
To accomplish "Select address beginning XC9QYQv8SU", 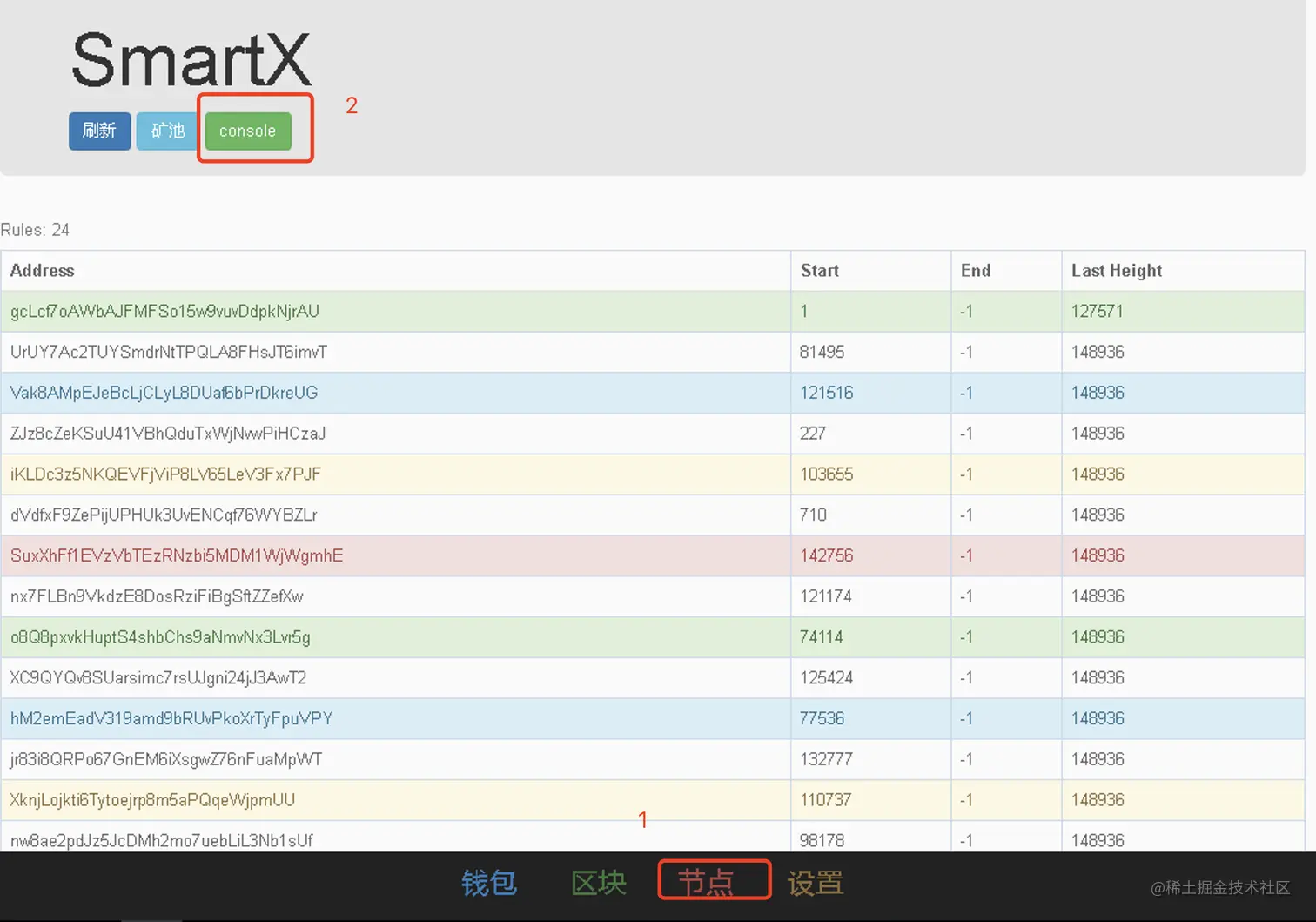I will (x=158, y=677).
